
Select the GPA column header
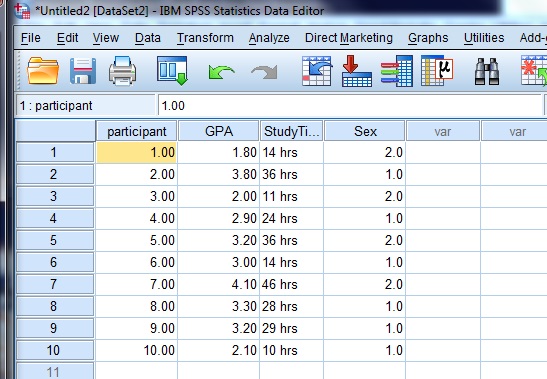219,131
